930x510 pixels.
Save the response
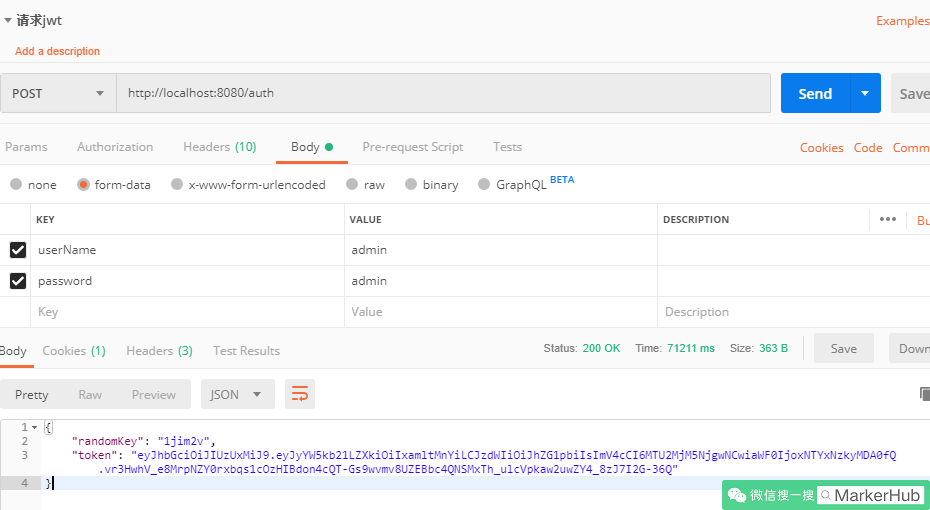point(843,348)
